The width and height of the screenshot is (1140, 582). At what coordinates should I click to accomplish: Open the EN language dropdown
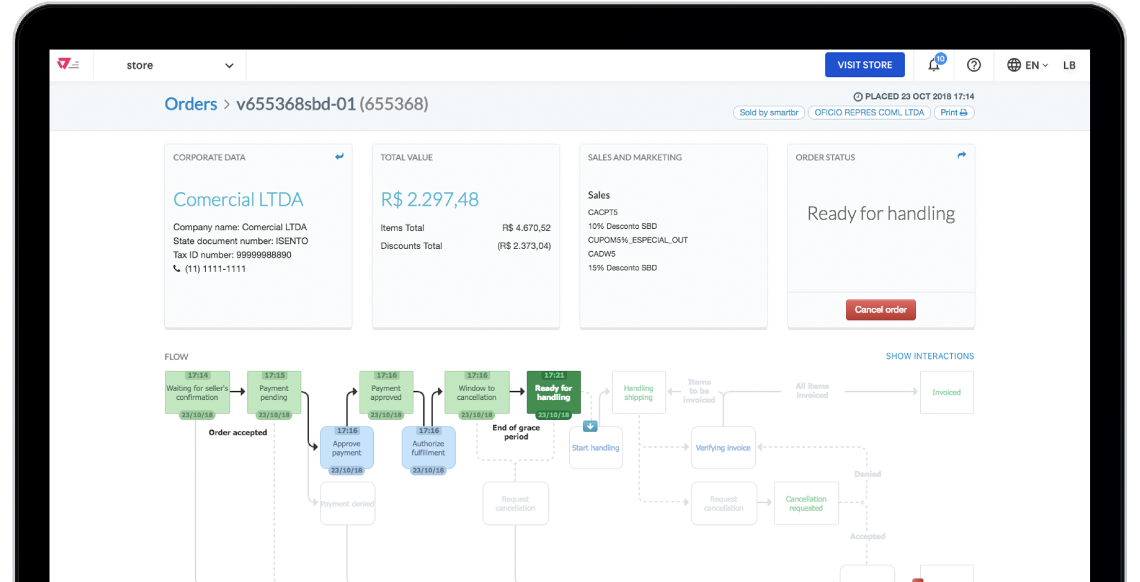[x=1037, y=65]
